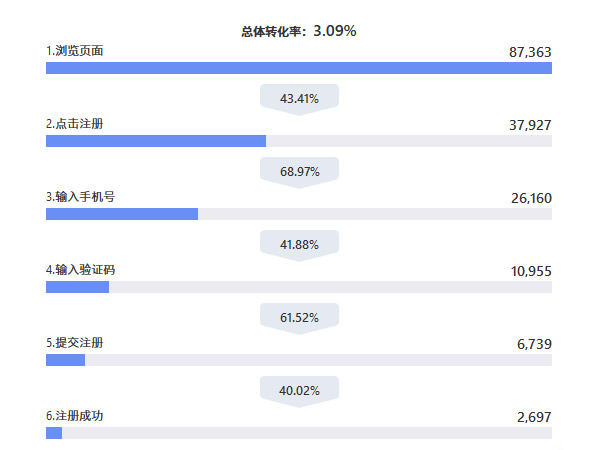Select the 6.注册成功 step label
600x450 pixels.
pyautogui.click(x=75, y=415)
